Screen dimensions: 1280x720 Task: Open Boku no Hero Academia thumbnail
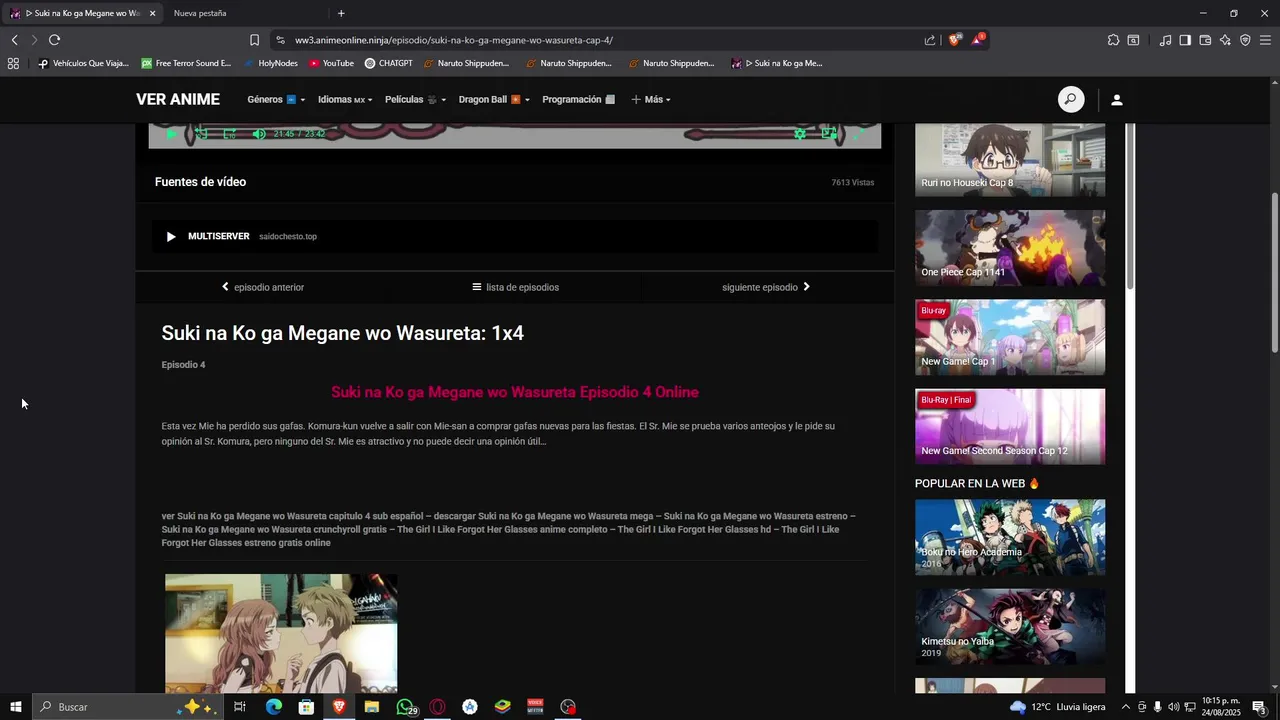click(1010, 537)
